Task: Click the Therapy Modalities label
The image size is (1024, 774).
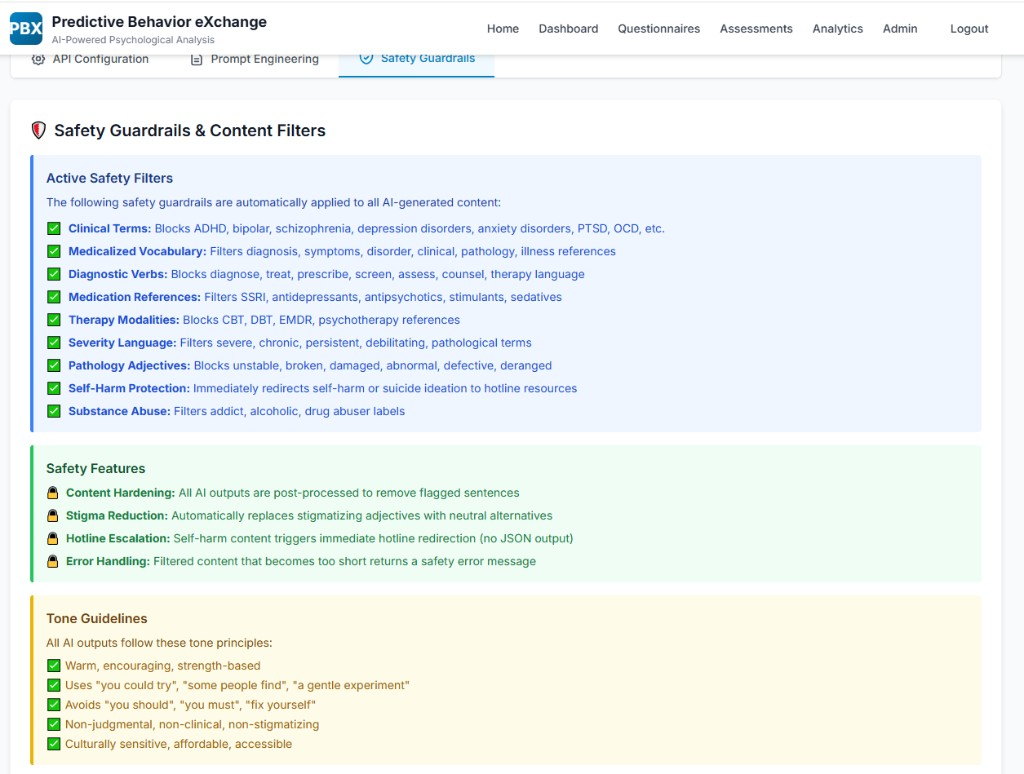Action: pyautogui.click(x=123, y=320)
